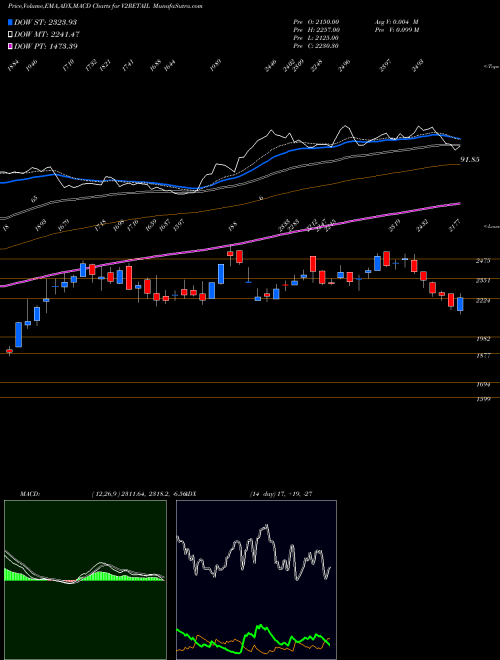Click the magenta DOW PT legend swatch
Screen dimensions: 500x660
[x=10, y=46]
